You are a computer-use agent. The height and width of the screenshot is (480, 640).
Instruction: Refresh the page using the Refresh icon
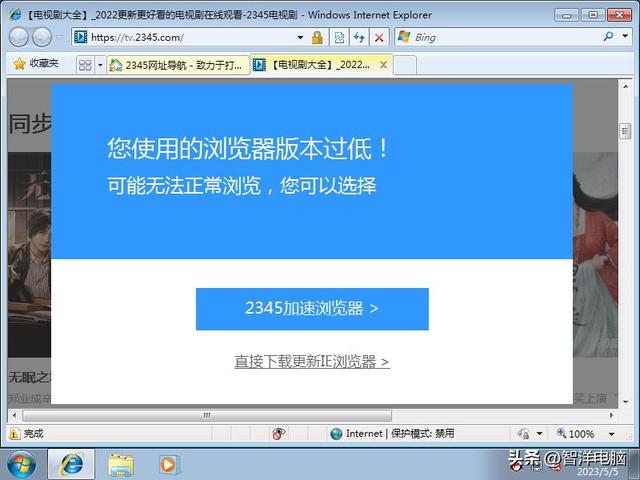coord(359,38)
